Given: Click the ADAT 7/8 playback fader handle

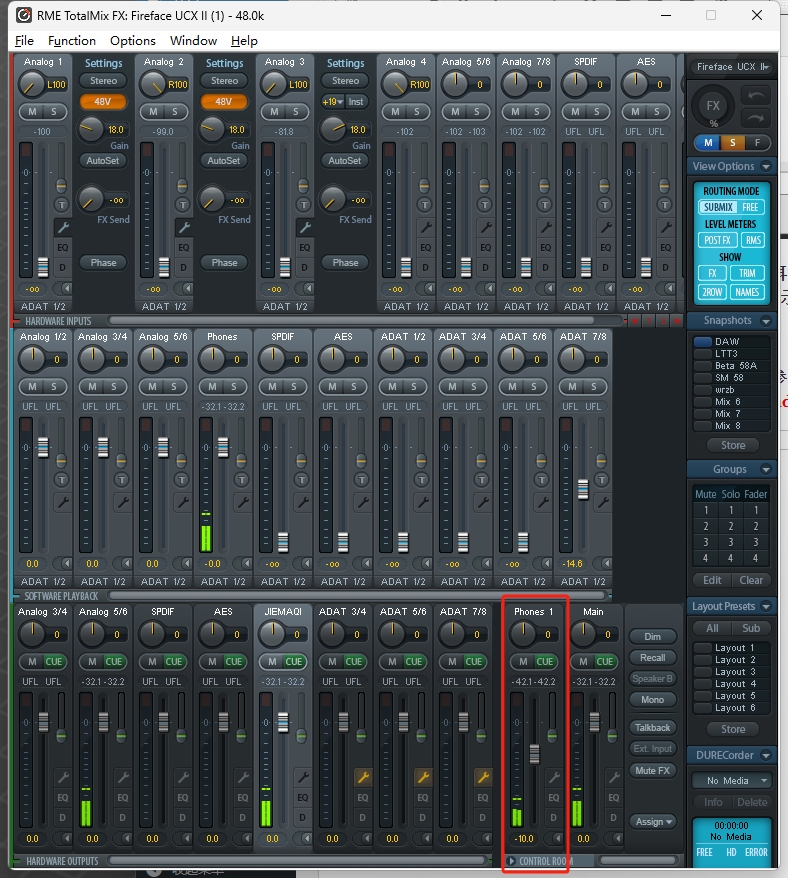Looking at the screenshot, I should (583, 489).
